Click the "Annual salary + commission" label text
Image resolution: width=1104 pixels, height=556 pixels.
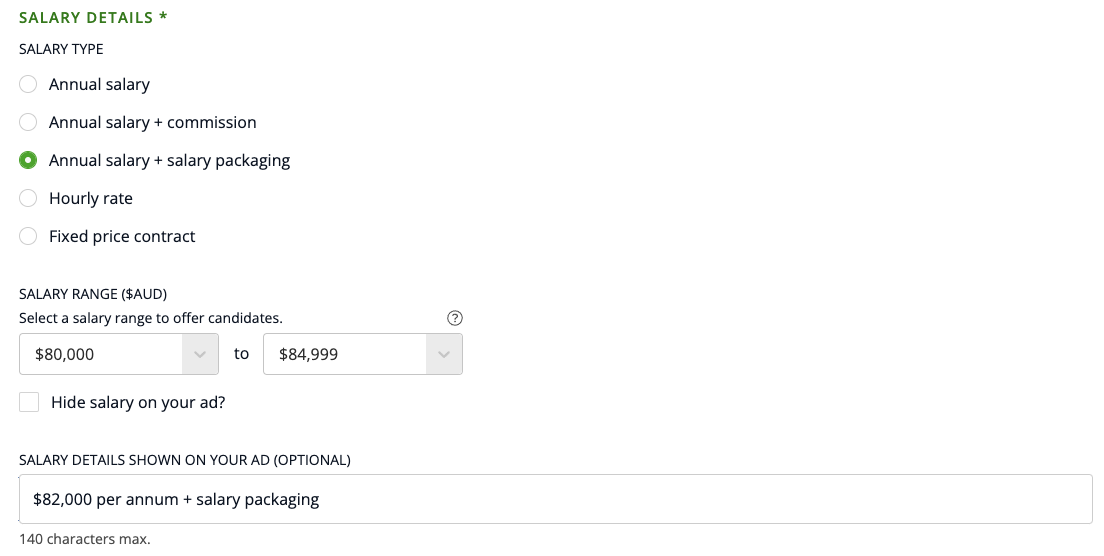(153, 122)
